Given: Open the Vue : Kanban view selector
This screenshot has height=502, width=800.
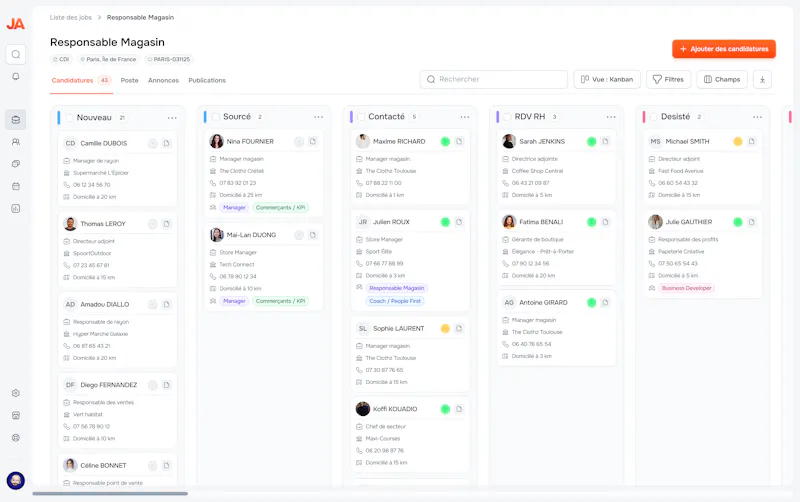Looking at the screenshot, I should point(607,80).
